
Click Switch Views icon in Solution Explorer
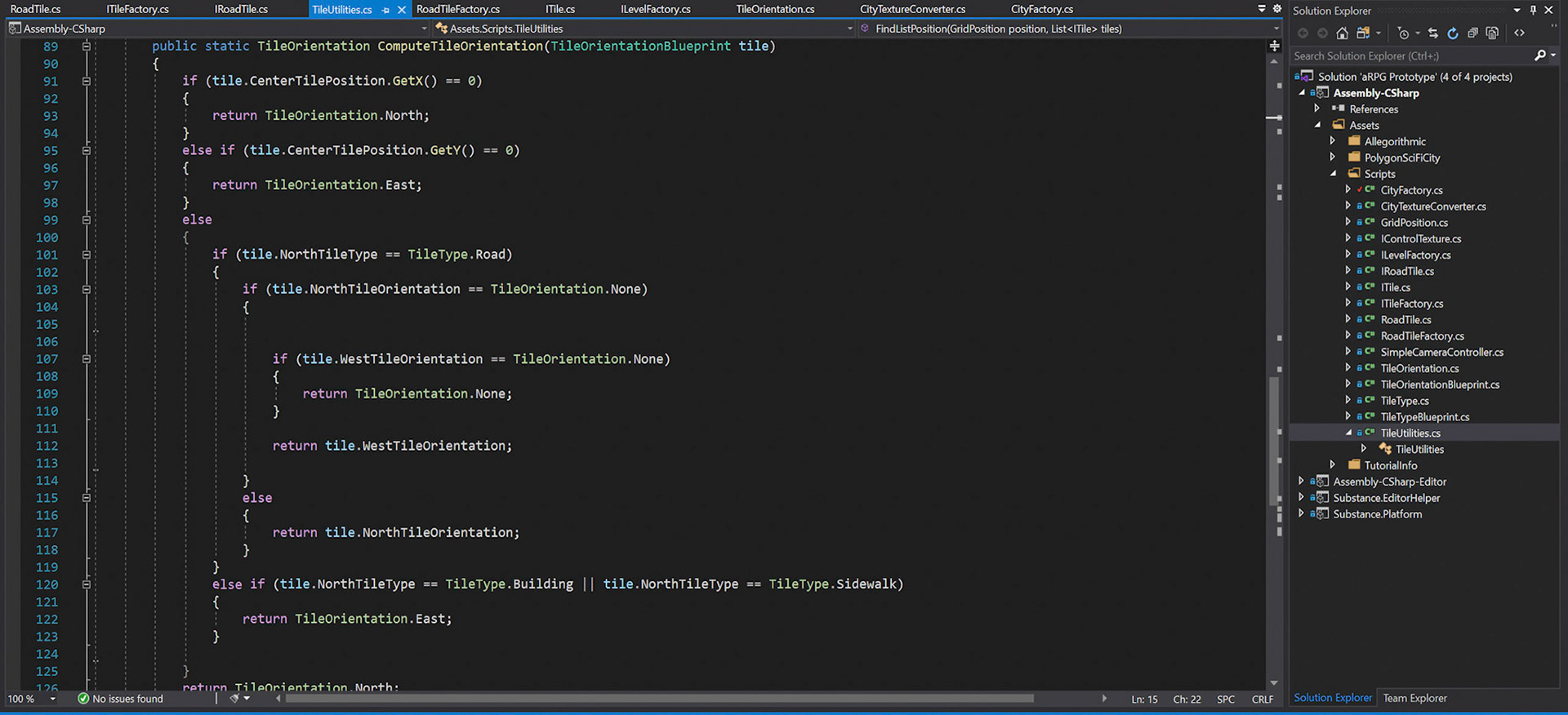click(x=1362, y=33)
